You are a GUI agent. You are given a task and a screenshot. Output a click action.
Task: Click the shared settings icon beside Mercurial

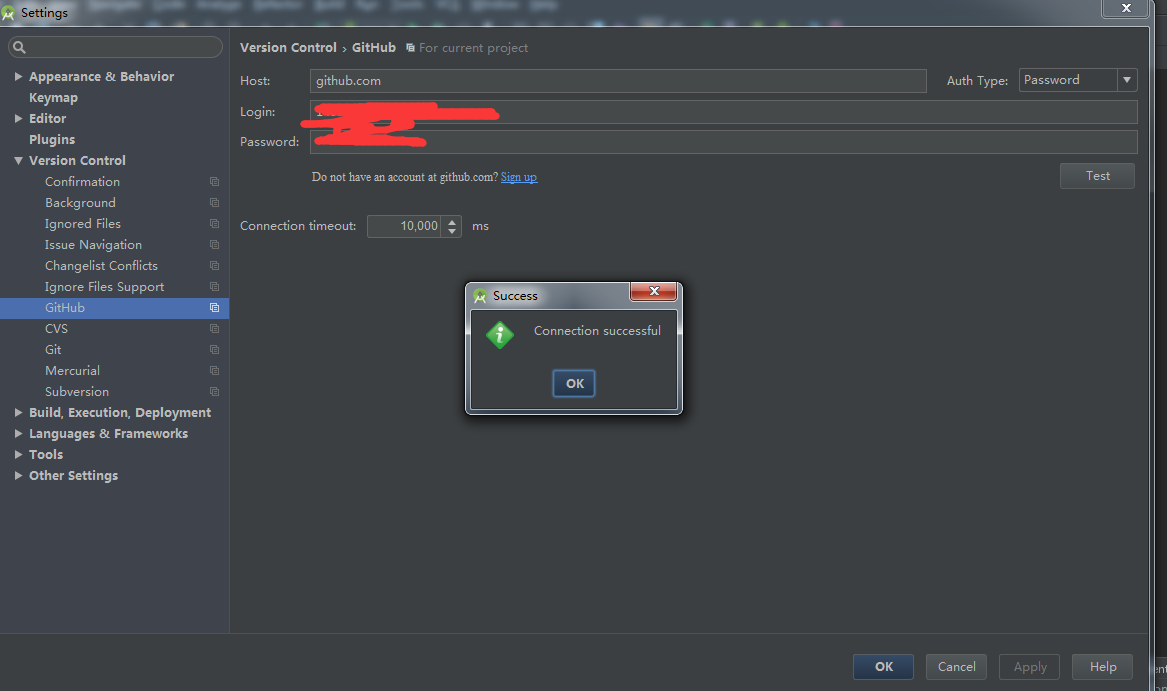point(214,370)
